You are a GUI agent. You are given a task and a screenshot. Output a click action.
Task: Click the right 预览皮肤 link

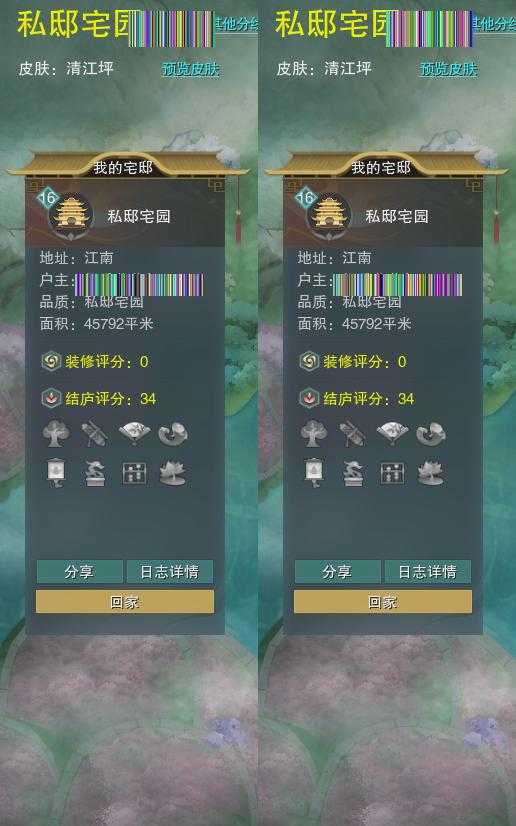pyautogui.click(x=449, y=69)
